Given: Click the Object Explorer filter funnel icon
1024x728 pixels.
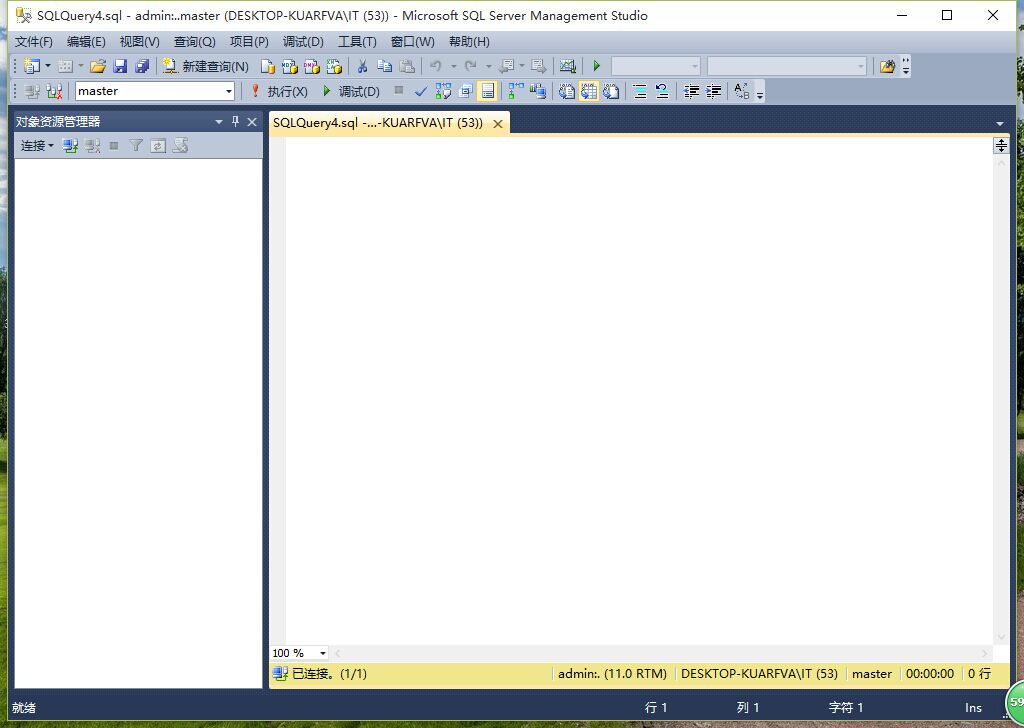Looking at the screenshot, I should [x=136, y=146].
